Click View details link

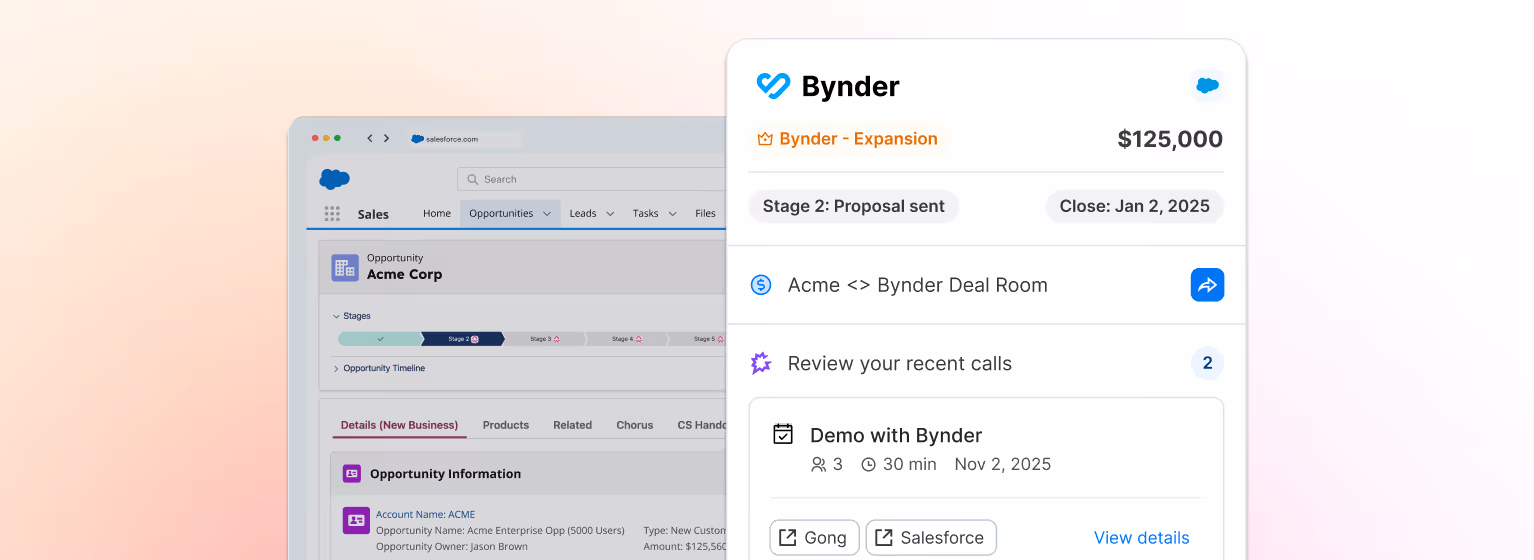1141,538
